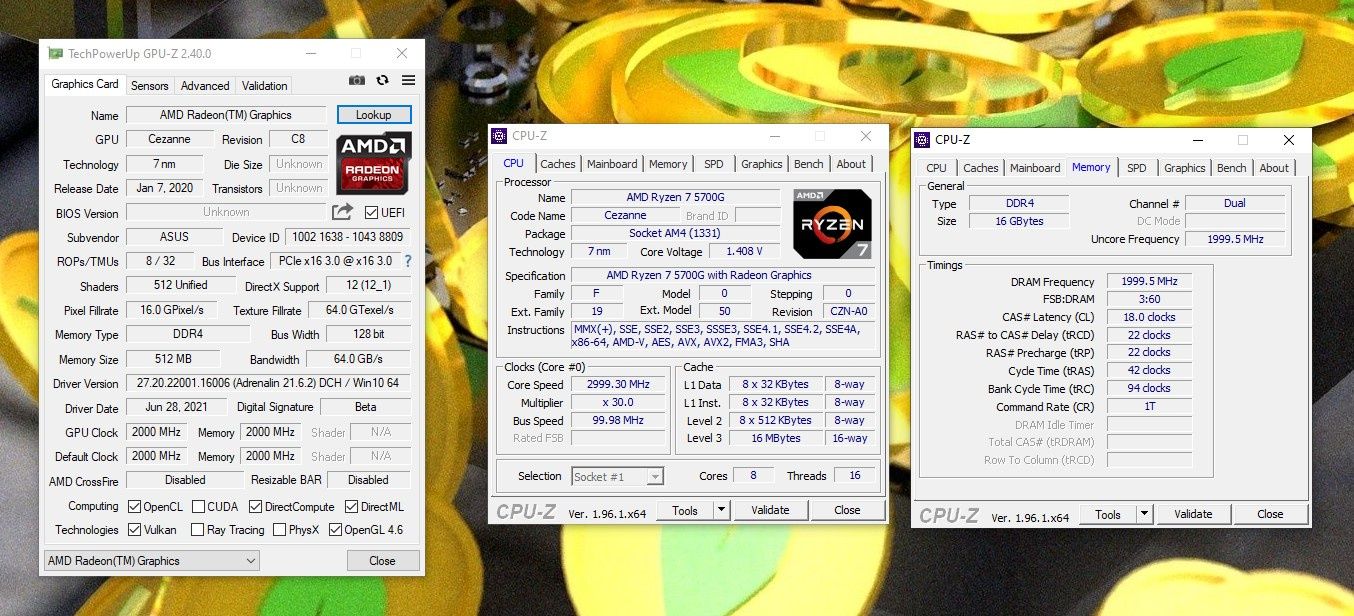1354x616 pixels.
Task: Click Close button in CPU-Z CPU window
Action: coord(847,510)
